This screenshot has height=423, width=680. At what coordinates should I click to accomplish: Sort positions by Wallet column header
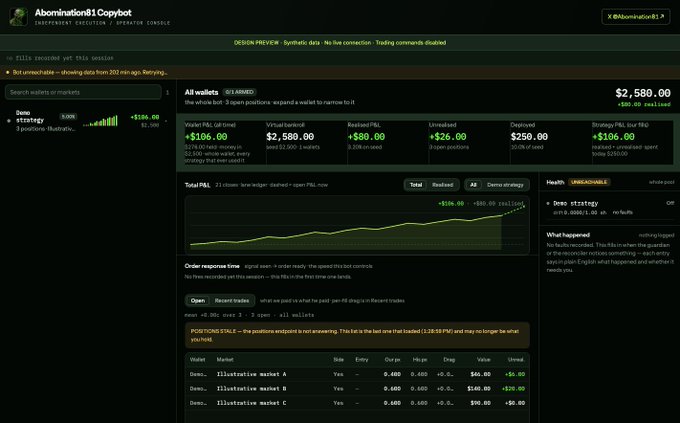[197, 360]
